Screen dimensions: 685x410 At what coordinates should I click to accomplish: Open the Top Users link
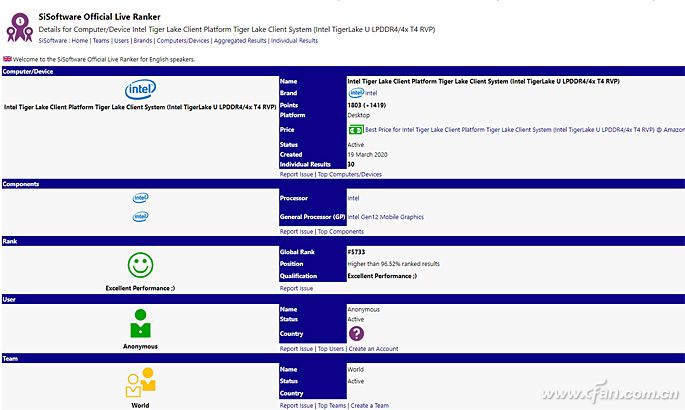point(332,349)
